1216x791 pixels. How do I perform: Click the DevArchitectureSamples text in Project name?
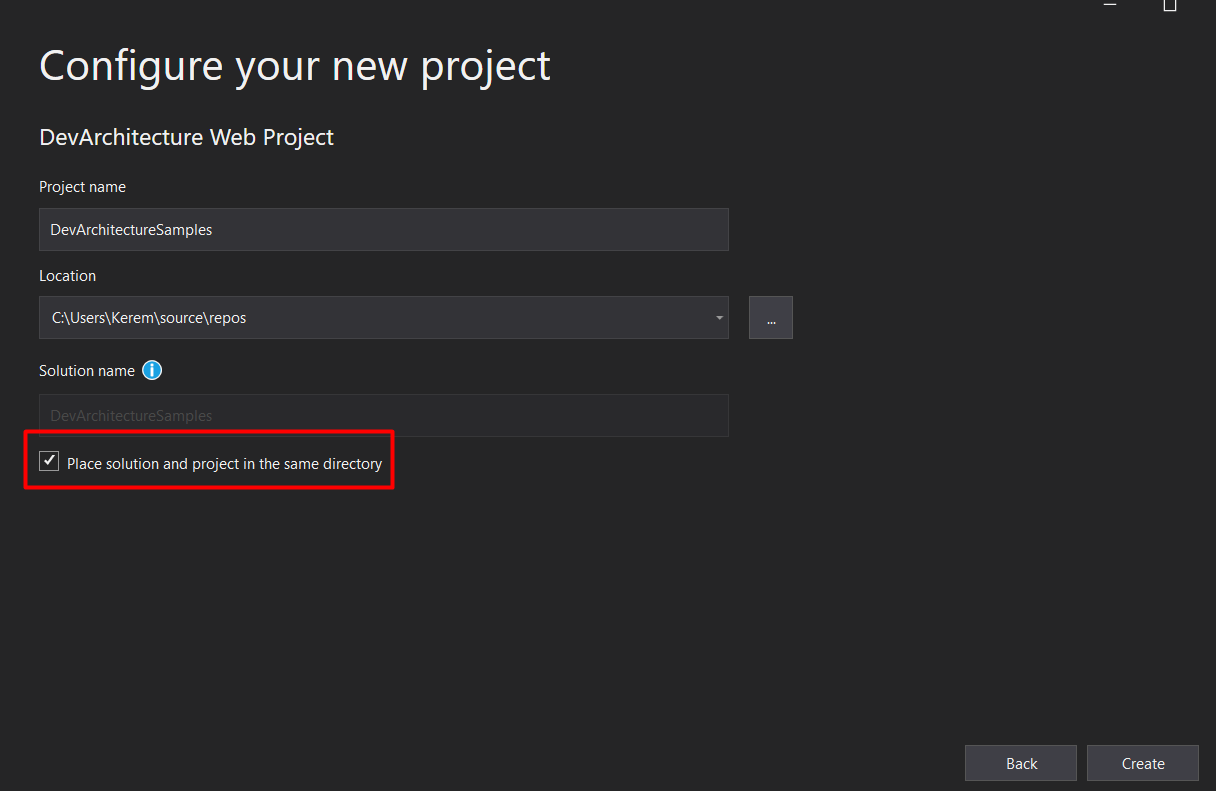[x=131, y=229]
